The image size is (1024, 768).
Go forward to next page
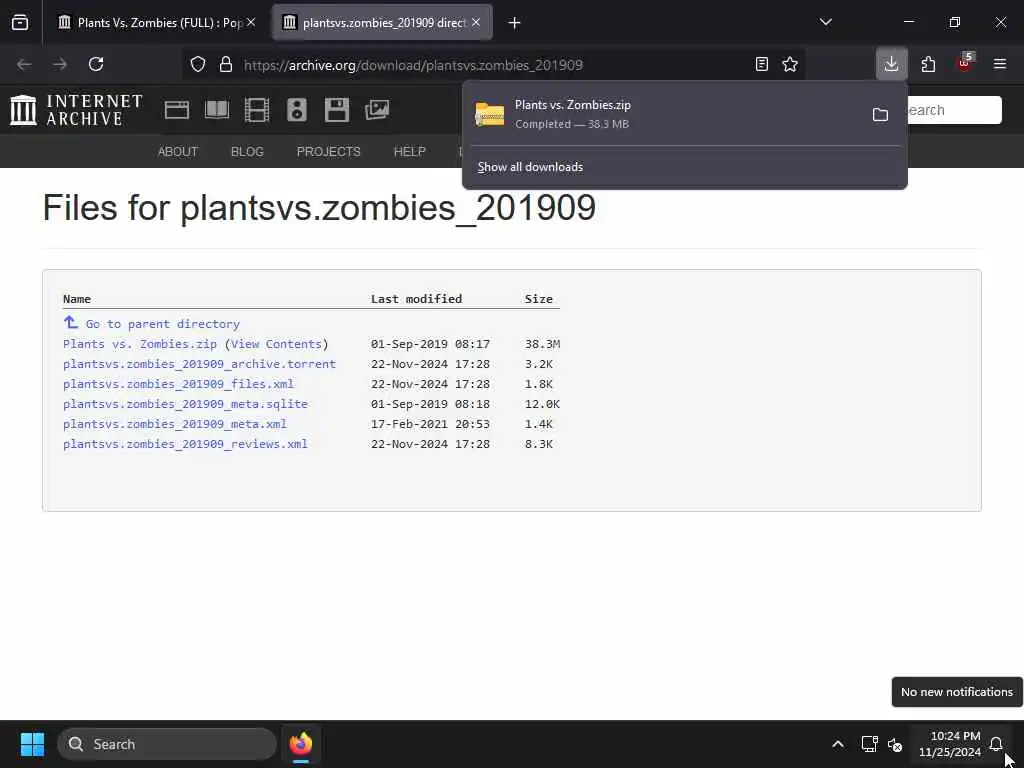point(60,64)
